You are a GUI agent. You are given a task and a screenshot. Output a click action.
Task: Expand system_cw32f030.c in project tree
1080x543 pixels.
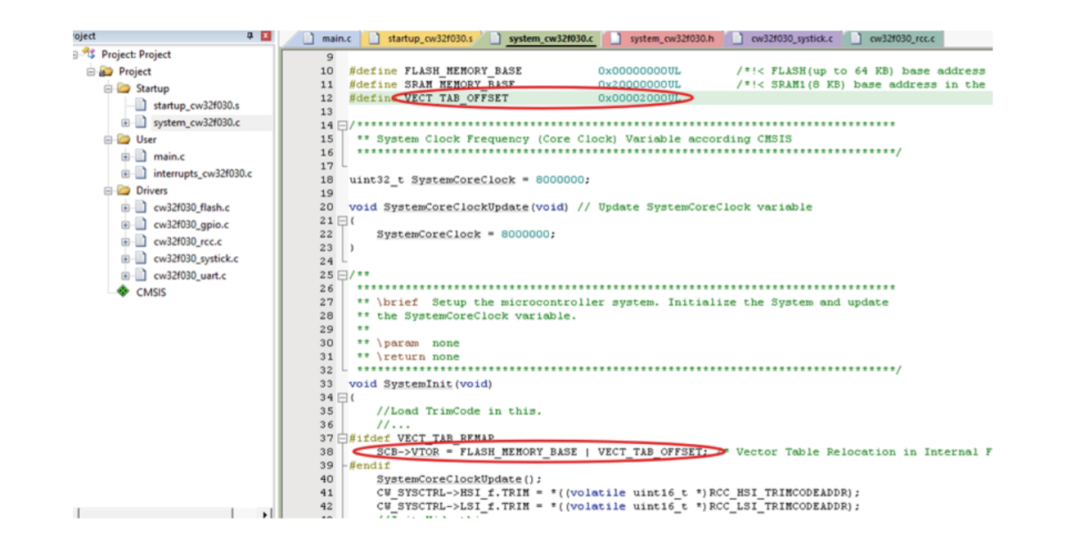tap(125, 123)
